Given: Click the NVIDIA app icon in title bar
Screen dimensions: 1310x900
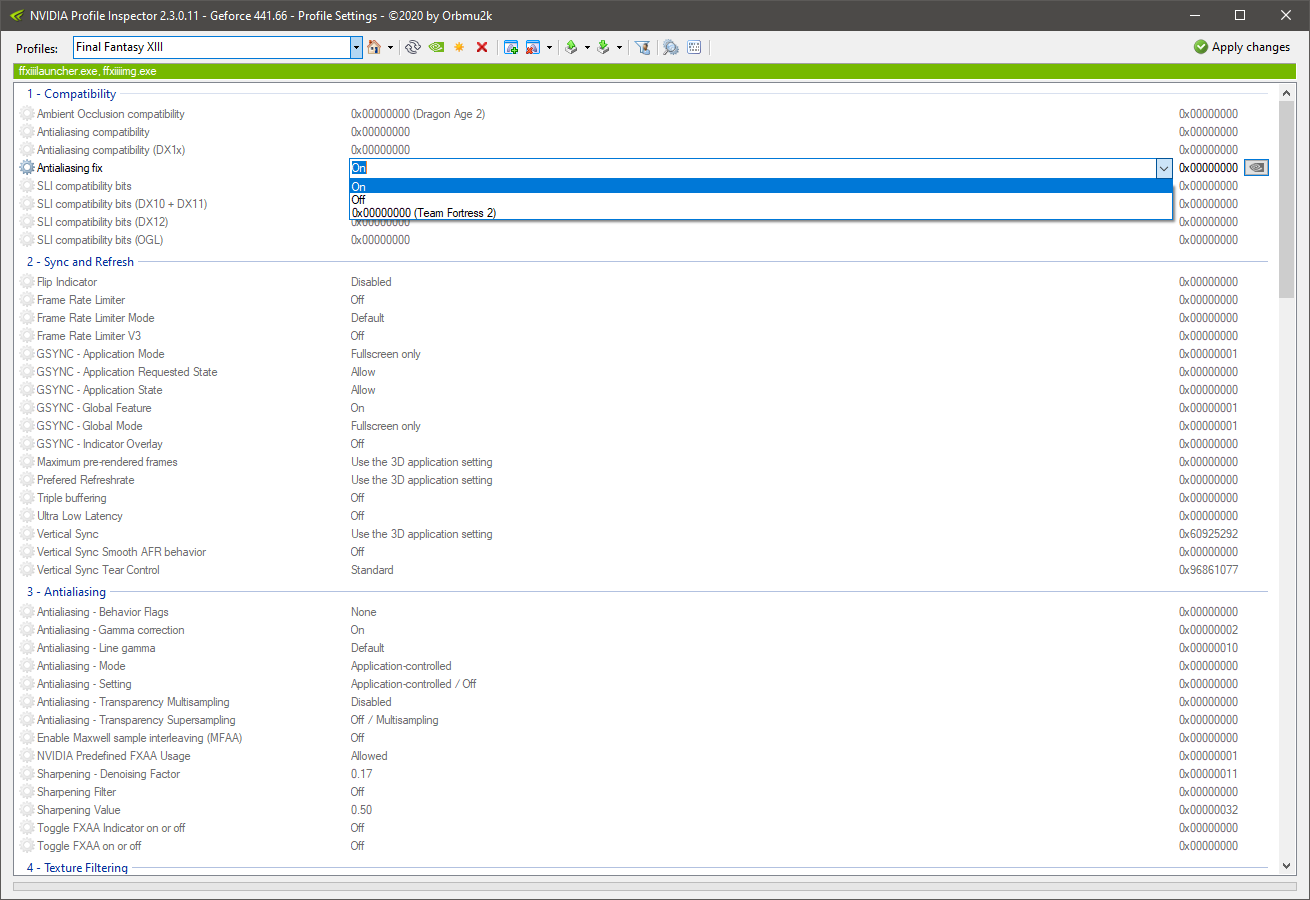Looking at the screenshot, I should (x=16, y=15).
